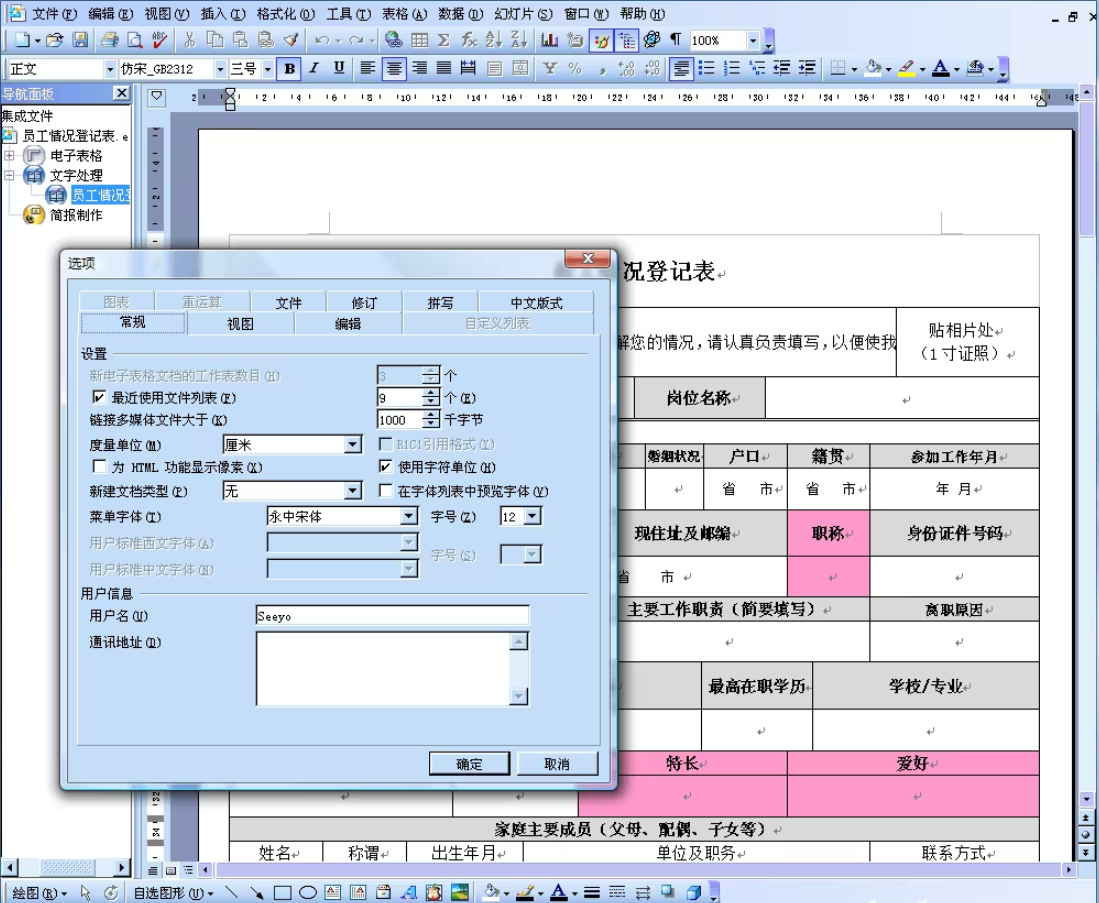1099x903 pixels.
Task: Toggle underline formatting in toolbar
Action: pyautogui.click(x=339, y=69)
